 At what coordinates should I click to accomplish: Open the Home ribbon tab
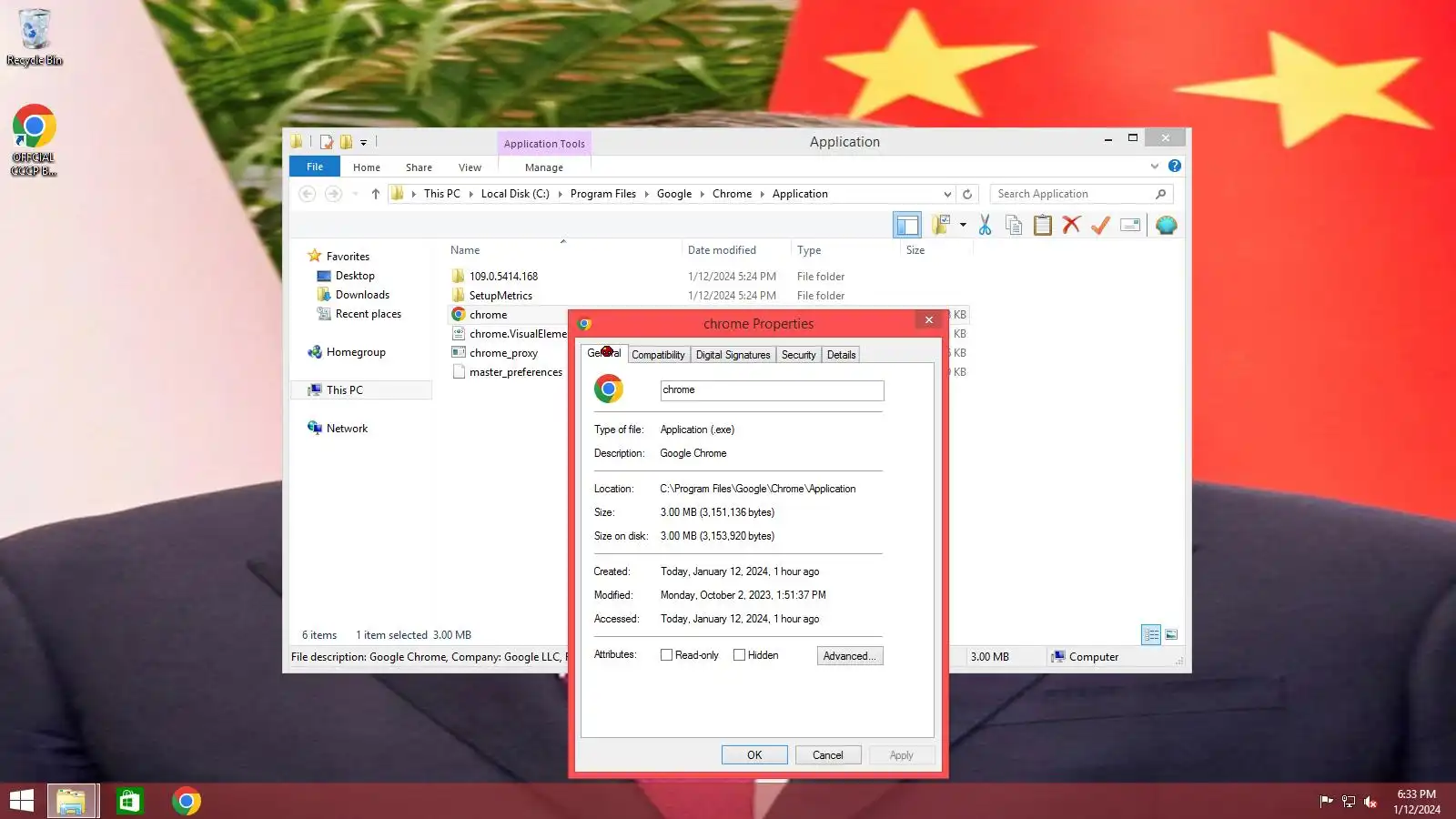pyautogui.click(x=367, y=167)
